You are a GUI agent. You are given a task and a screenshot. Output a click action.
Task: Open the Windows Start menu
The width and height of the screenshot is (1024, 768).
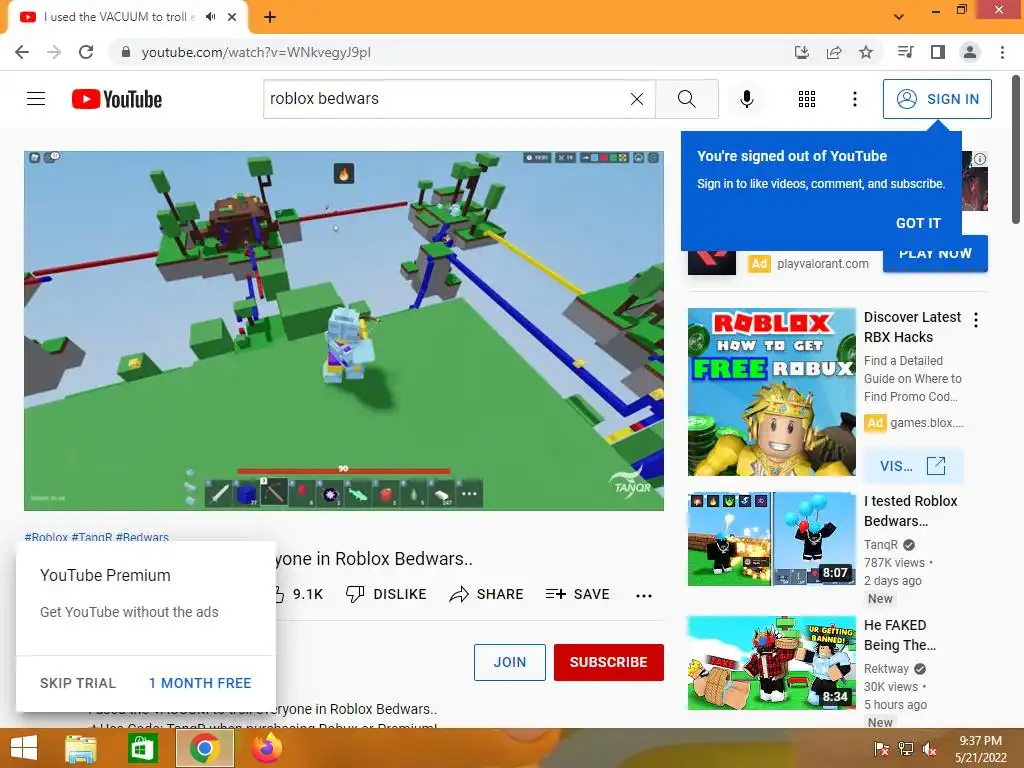pyautogui.click(x=24, y=748)
